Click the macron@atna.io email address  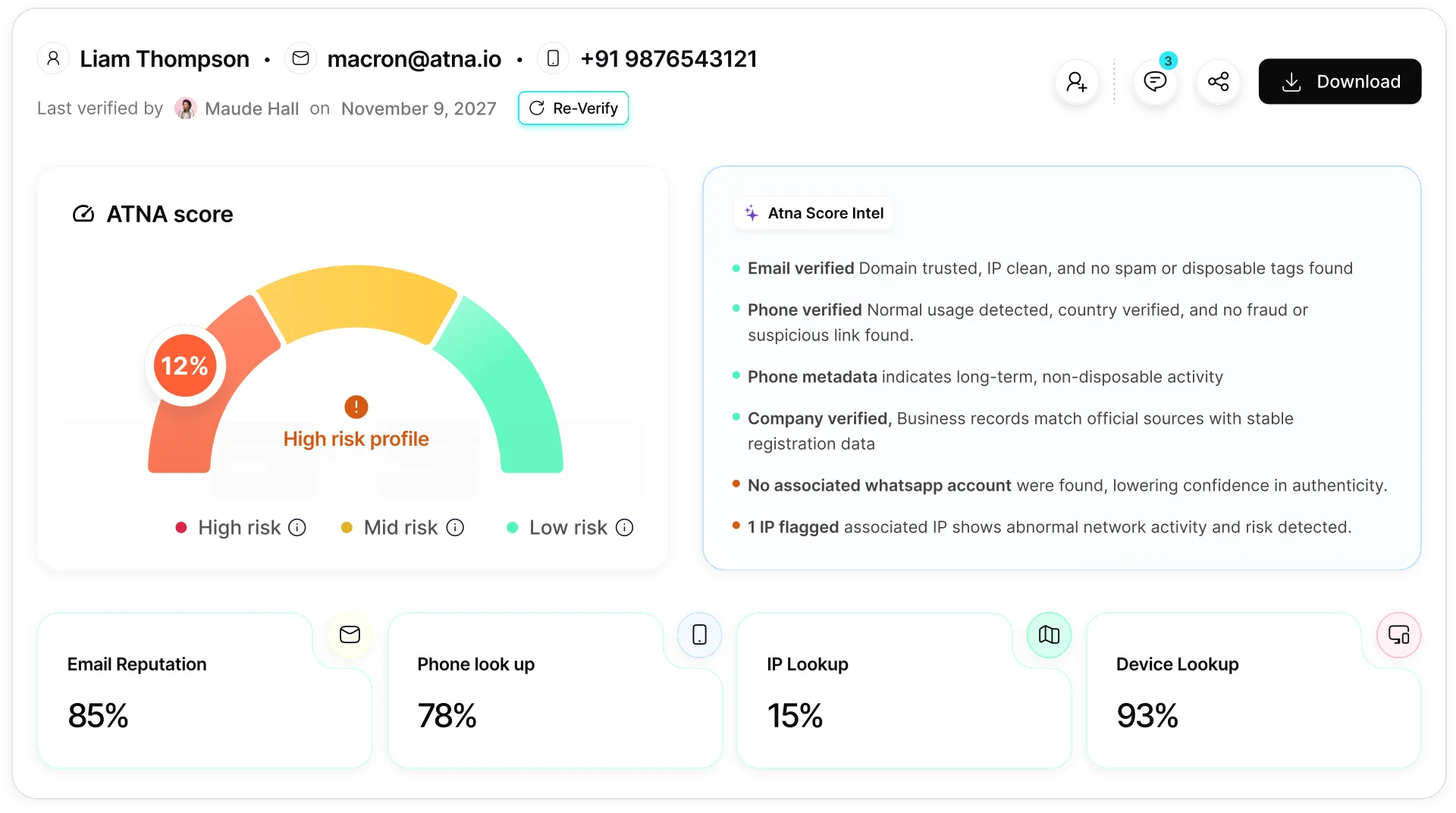coord(414,58)
